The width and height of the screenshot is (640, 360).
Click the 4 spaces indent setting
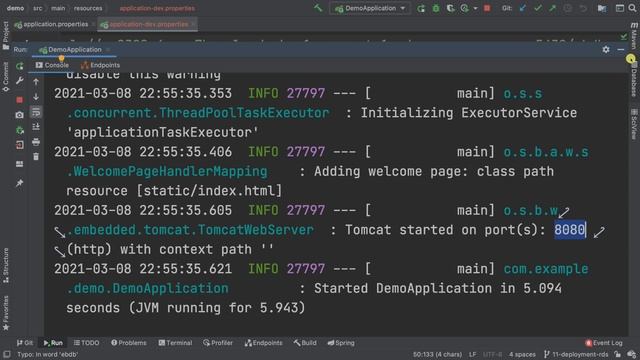[x=522, y=354]
